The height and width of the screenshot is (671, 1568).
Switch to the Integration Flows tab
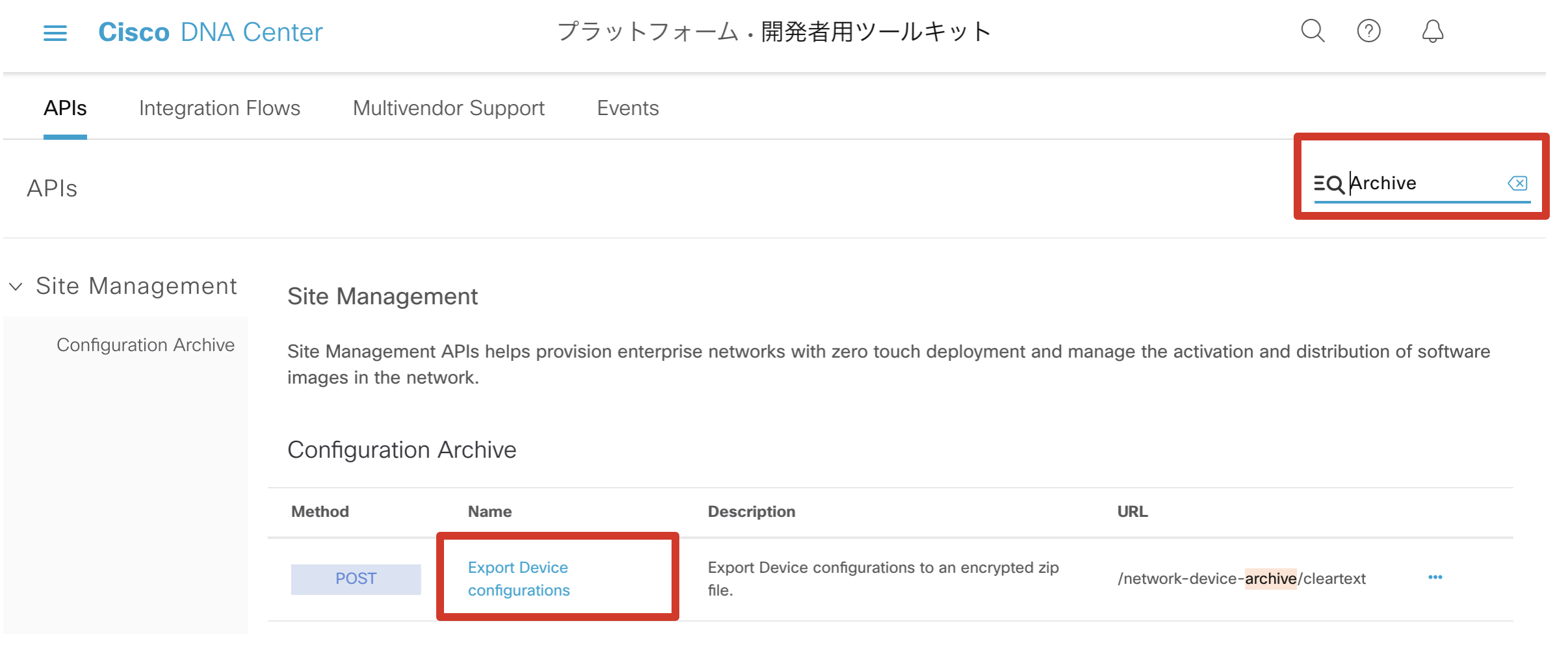[220, 108]
